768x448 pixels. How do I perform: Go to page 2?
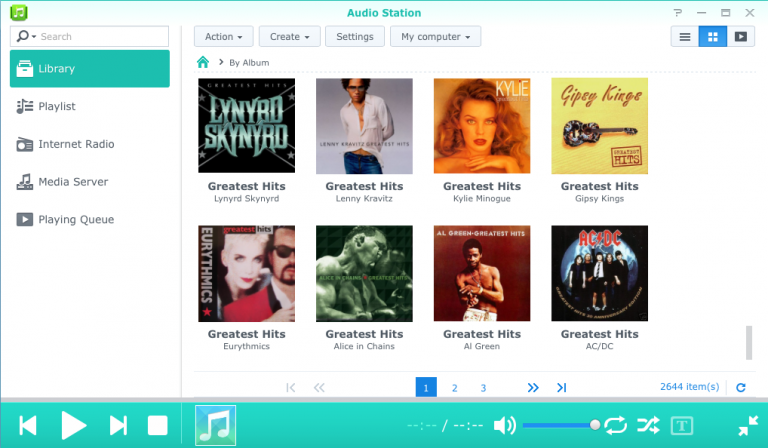(455, 388)
